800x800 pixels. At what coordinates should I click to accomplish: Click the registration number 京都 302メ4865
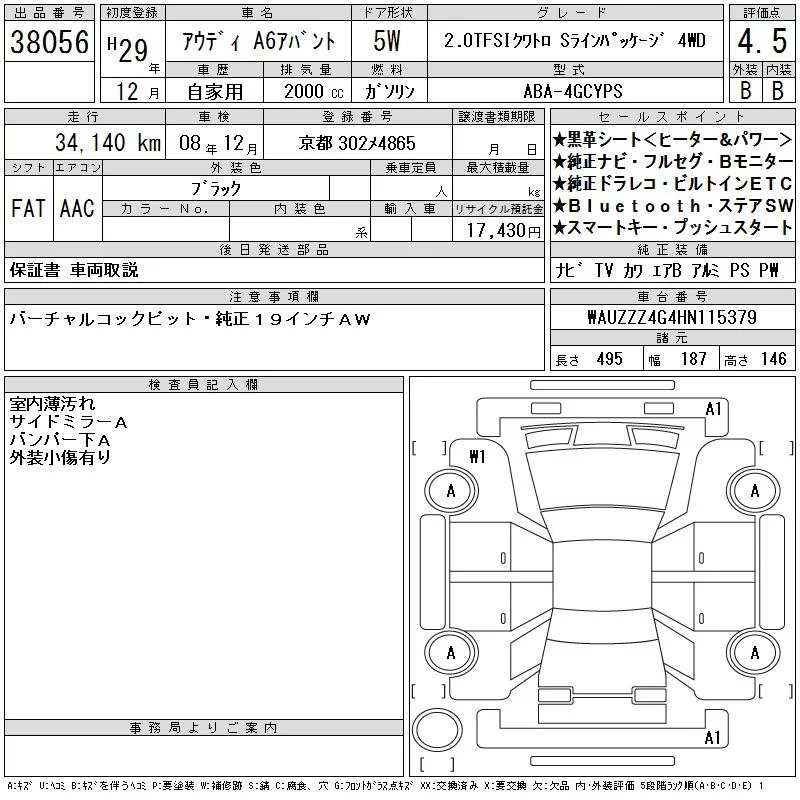tap(357, 143)
